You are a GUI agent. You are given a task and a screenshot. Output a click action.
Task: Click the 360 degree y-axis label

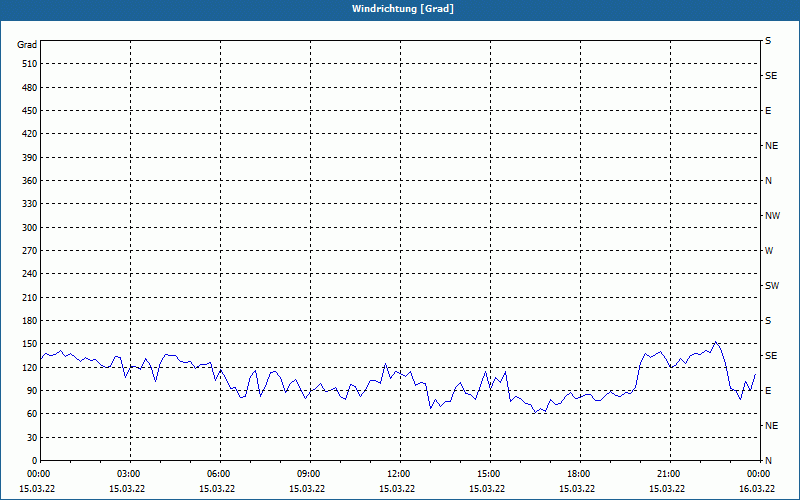tap(27, 181)
